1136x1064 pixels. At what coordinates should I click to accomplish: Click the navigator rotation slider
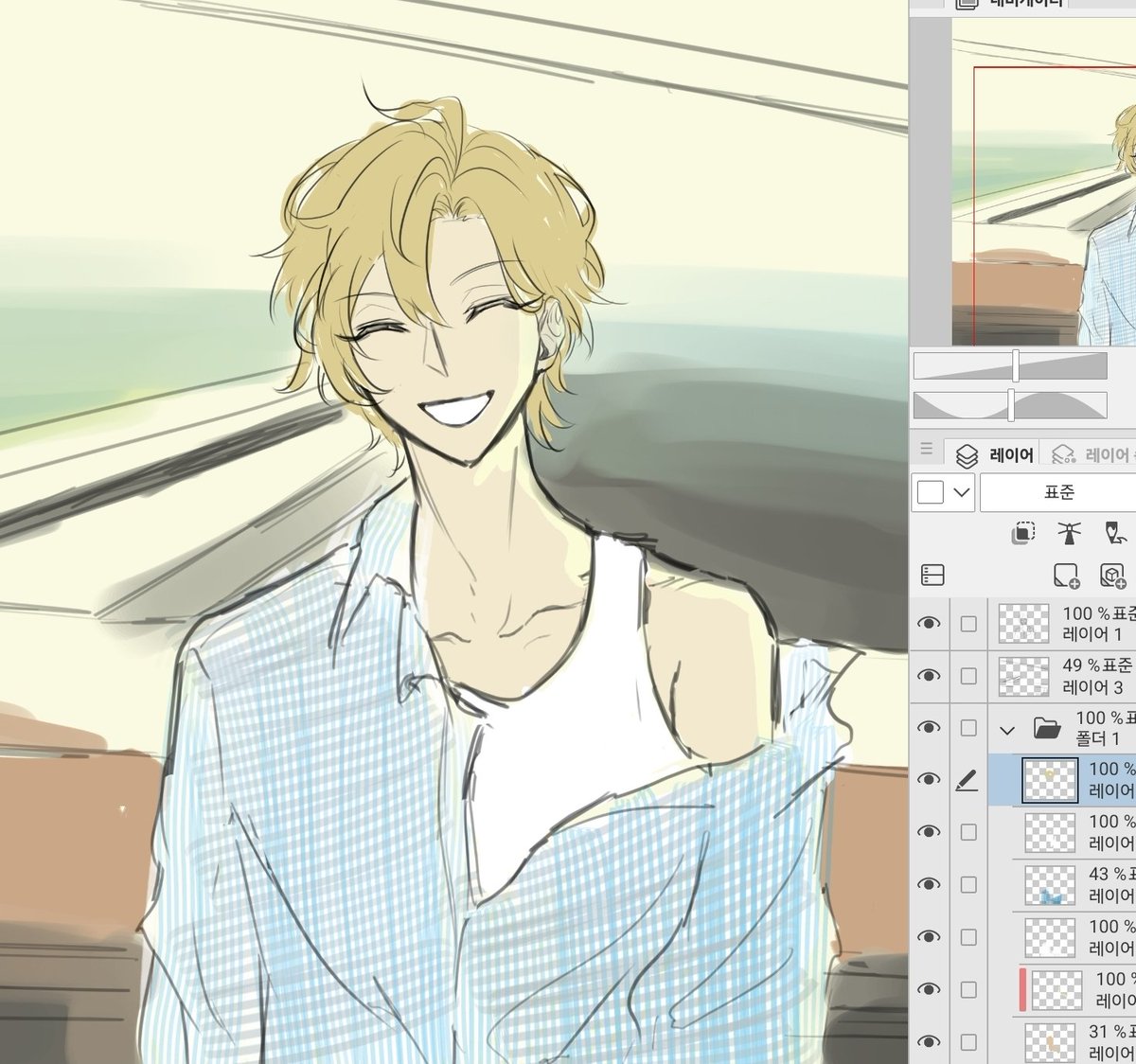(x=1010, y=405)
